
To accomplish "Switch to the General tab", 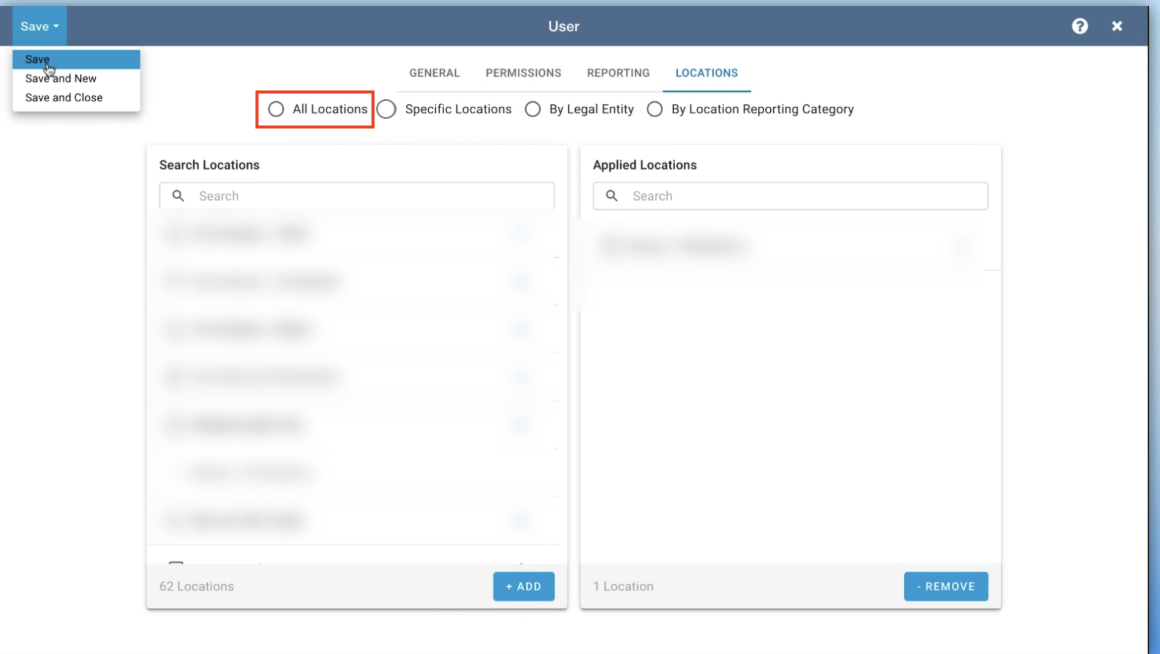I will (x=434, y=73).
